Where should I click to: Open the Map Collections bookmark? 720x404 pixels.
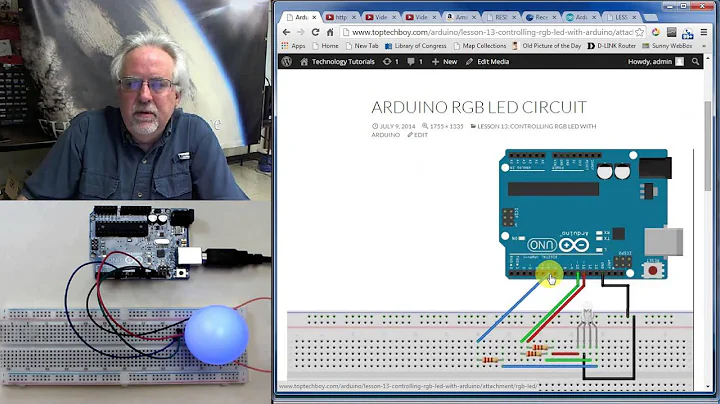[x=479, y=46]
